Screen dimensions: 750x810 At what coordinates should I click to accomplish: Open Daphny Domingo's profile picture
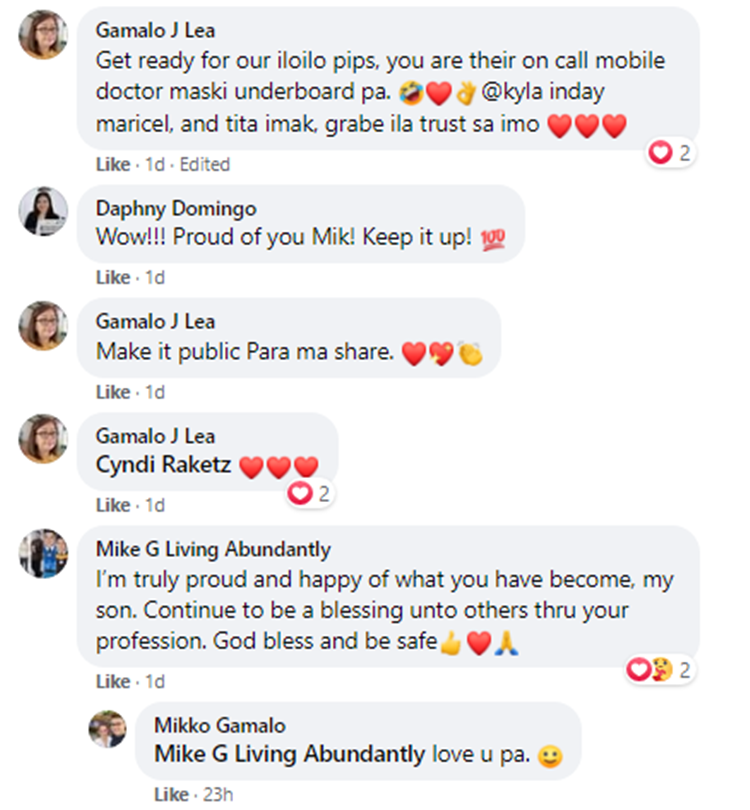(43, 211)
